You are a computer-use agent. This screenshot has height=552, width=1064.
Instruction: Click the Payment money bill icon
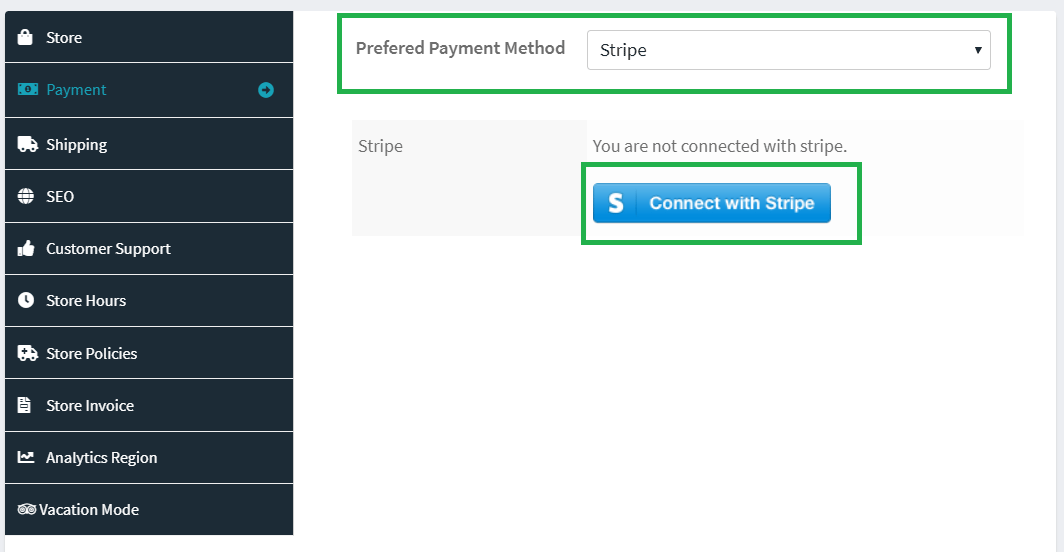click(x=27, y=90)
